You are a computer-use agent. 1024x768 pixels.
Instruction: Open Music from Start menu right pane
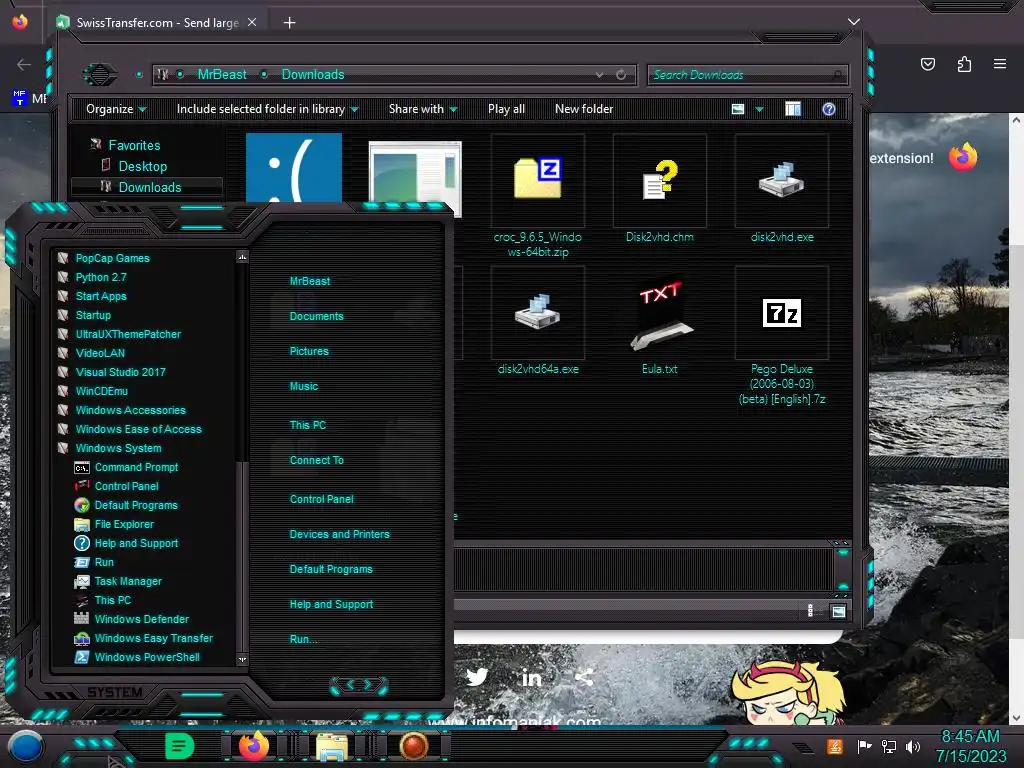point(304,386)
